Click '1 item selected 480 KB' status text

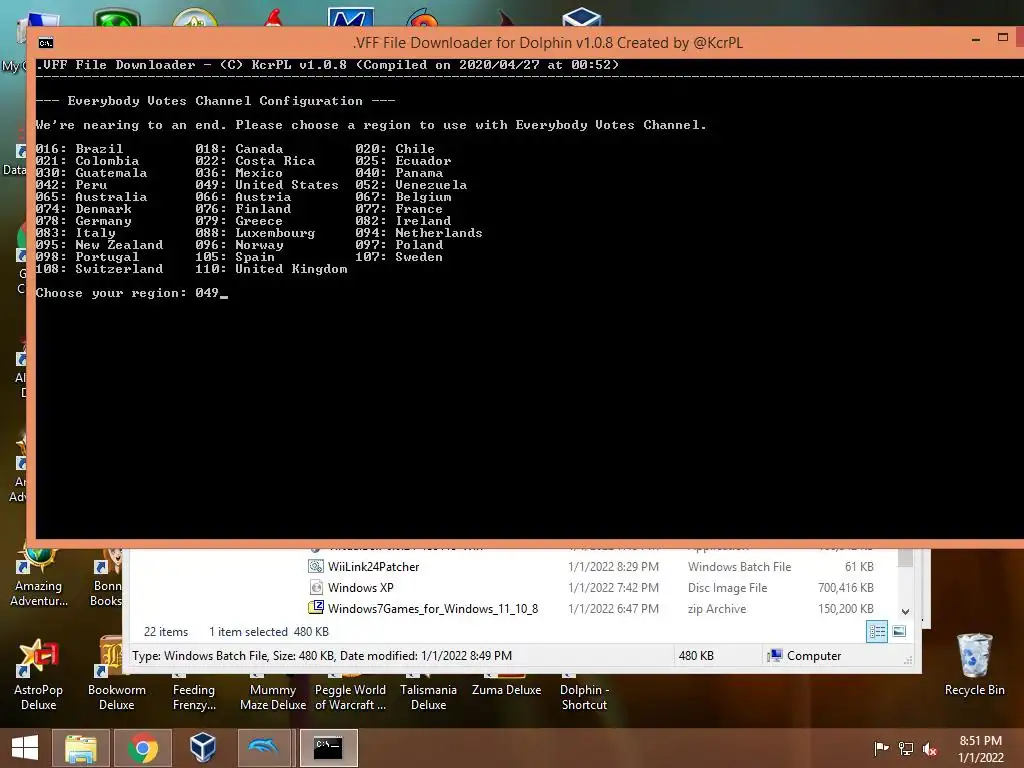pyautogui.click(x=269, y=632)
